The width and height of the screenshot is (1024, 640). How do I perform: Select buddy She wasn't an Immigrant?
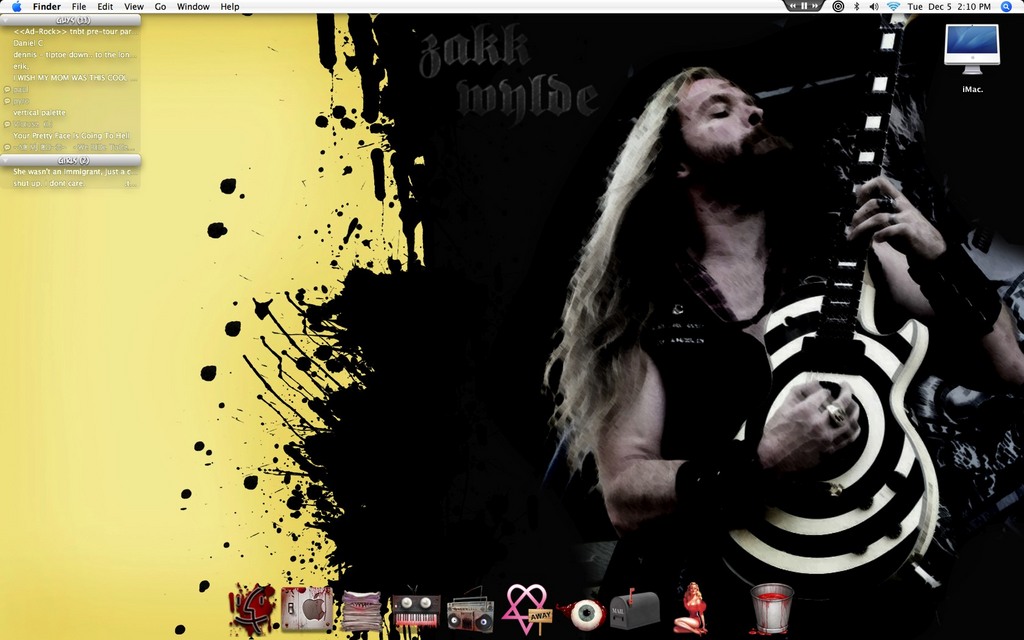[x=71, y=172]
